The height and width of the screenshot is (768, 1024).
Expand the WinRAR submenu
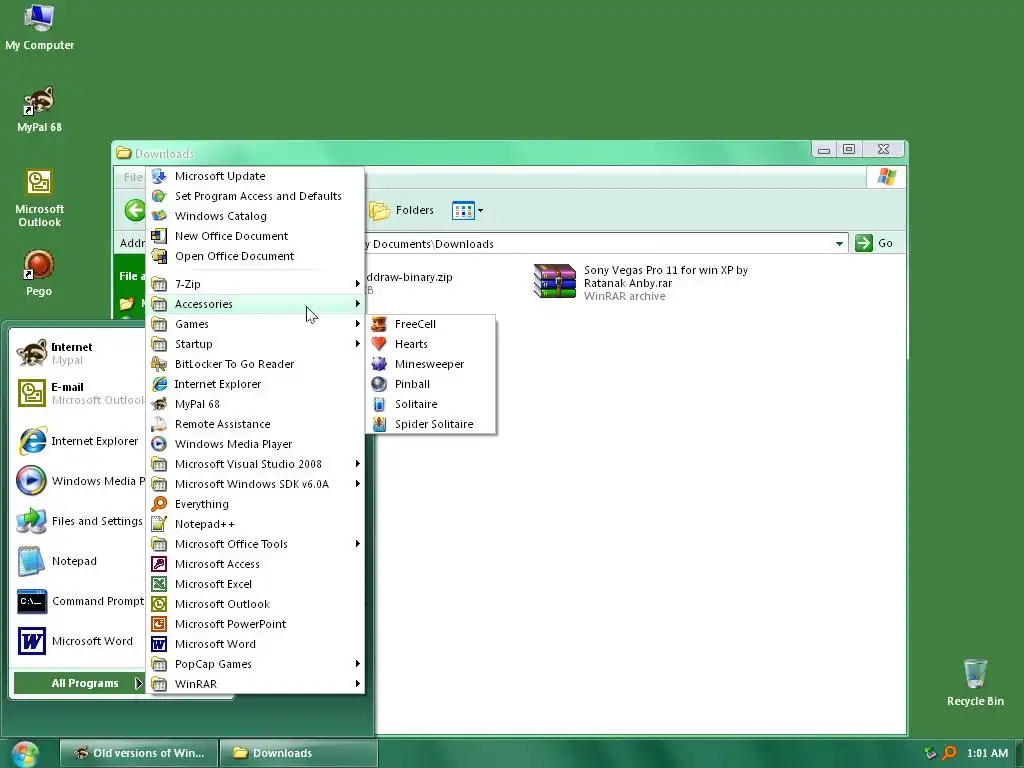[x=255, y=684]
